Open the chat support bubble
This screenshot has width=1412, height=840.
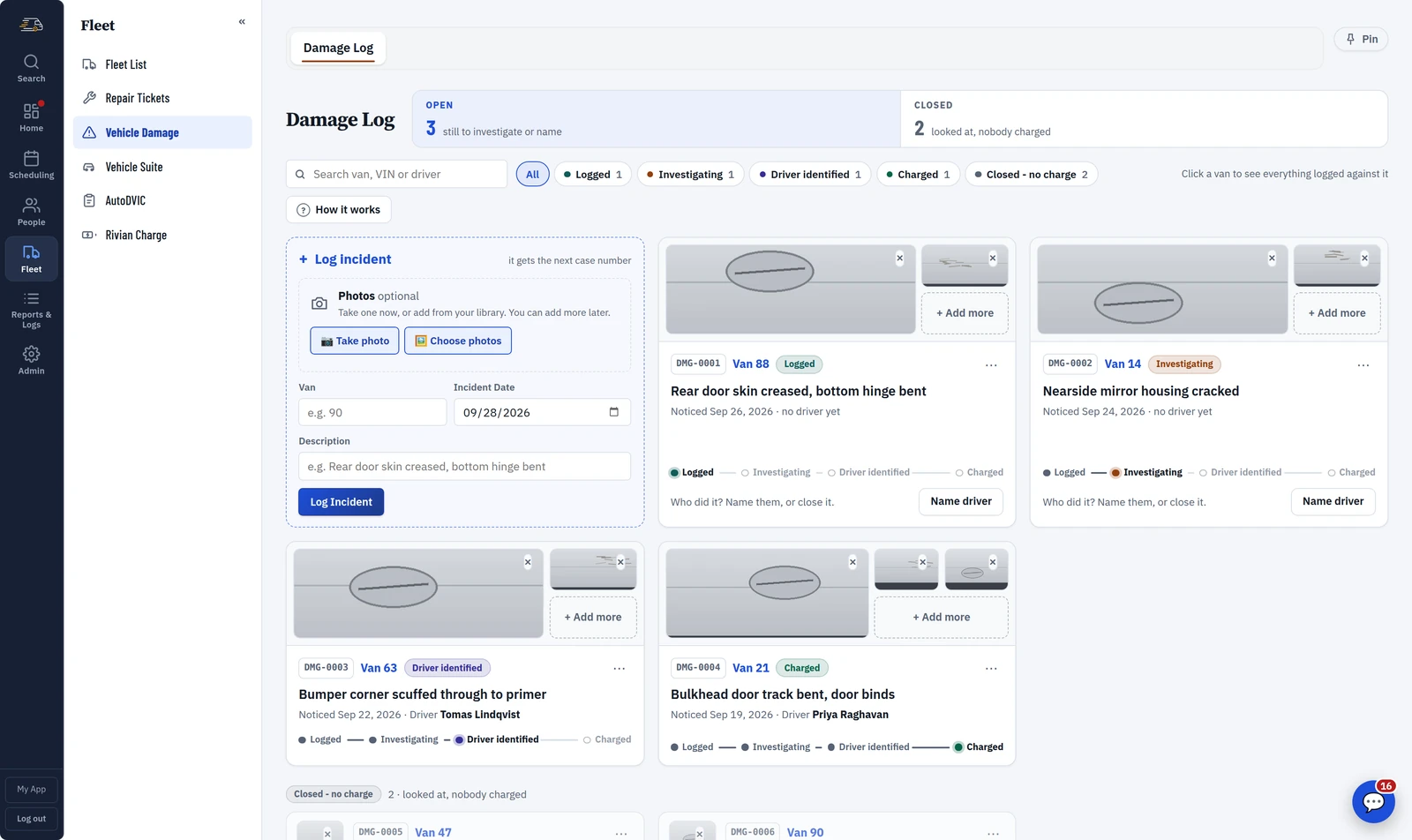coord(1373,801)
